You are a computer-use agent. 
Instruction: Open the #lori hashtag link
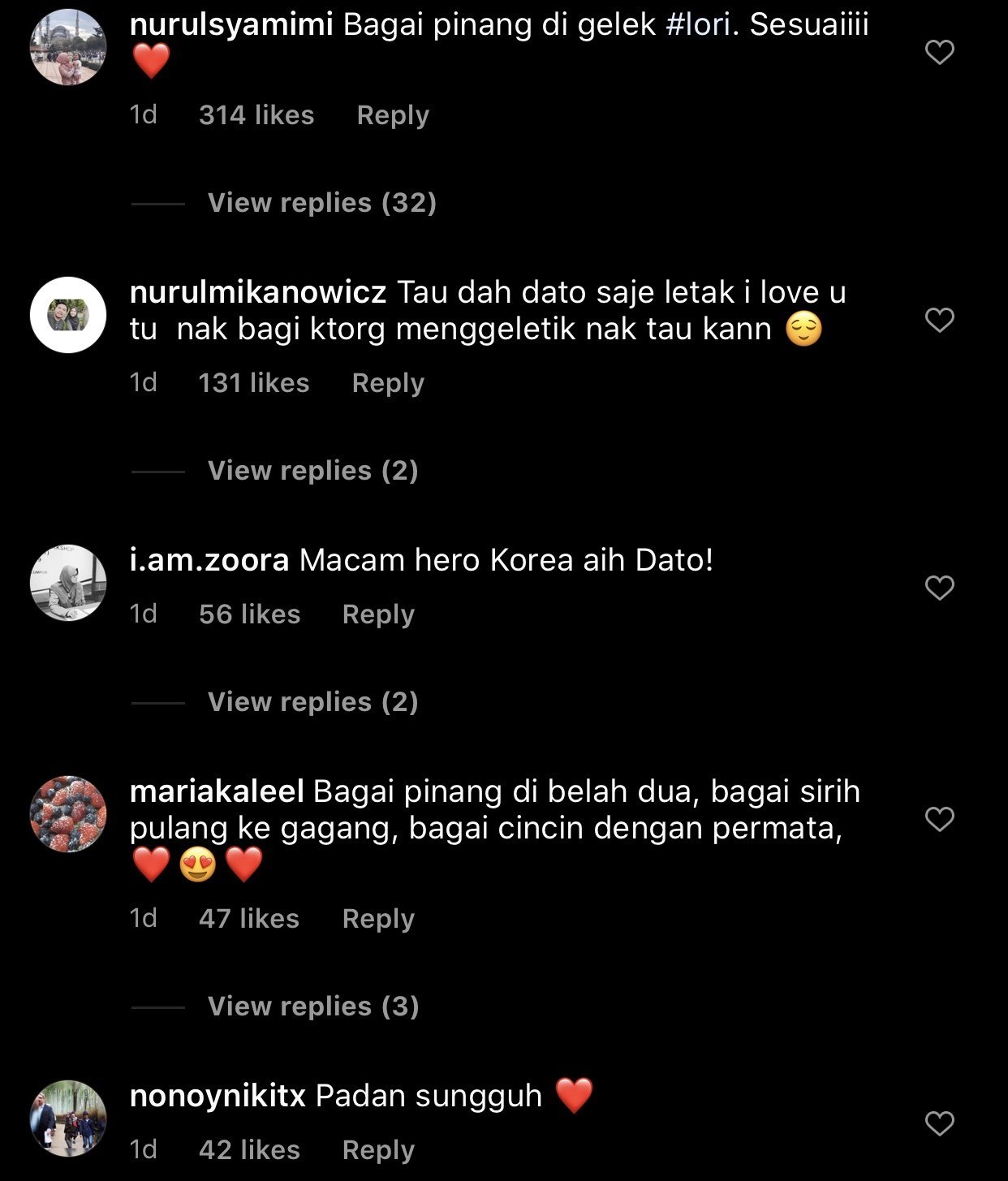pyautogui.click(x=698, y=24)
